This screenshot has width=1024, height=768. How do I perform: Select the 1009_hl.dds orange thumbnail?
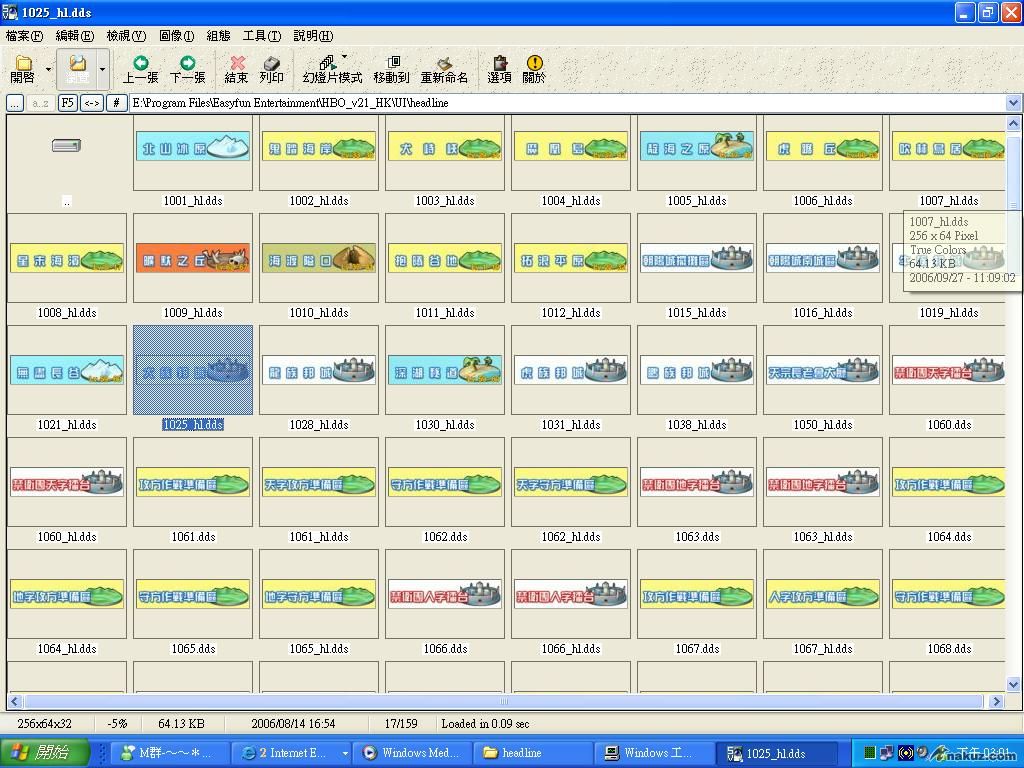click(x=193, y=259)
